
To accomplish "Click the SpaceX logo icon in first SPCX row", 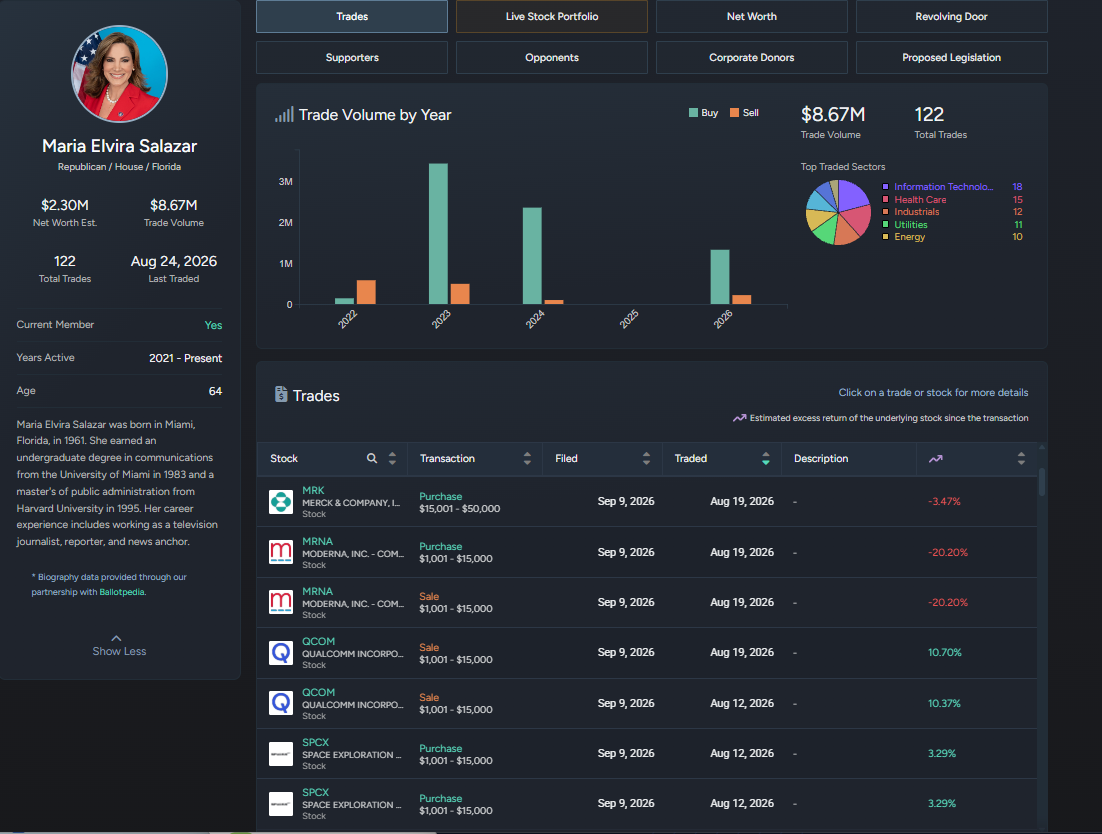I will 281,754.
